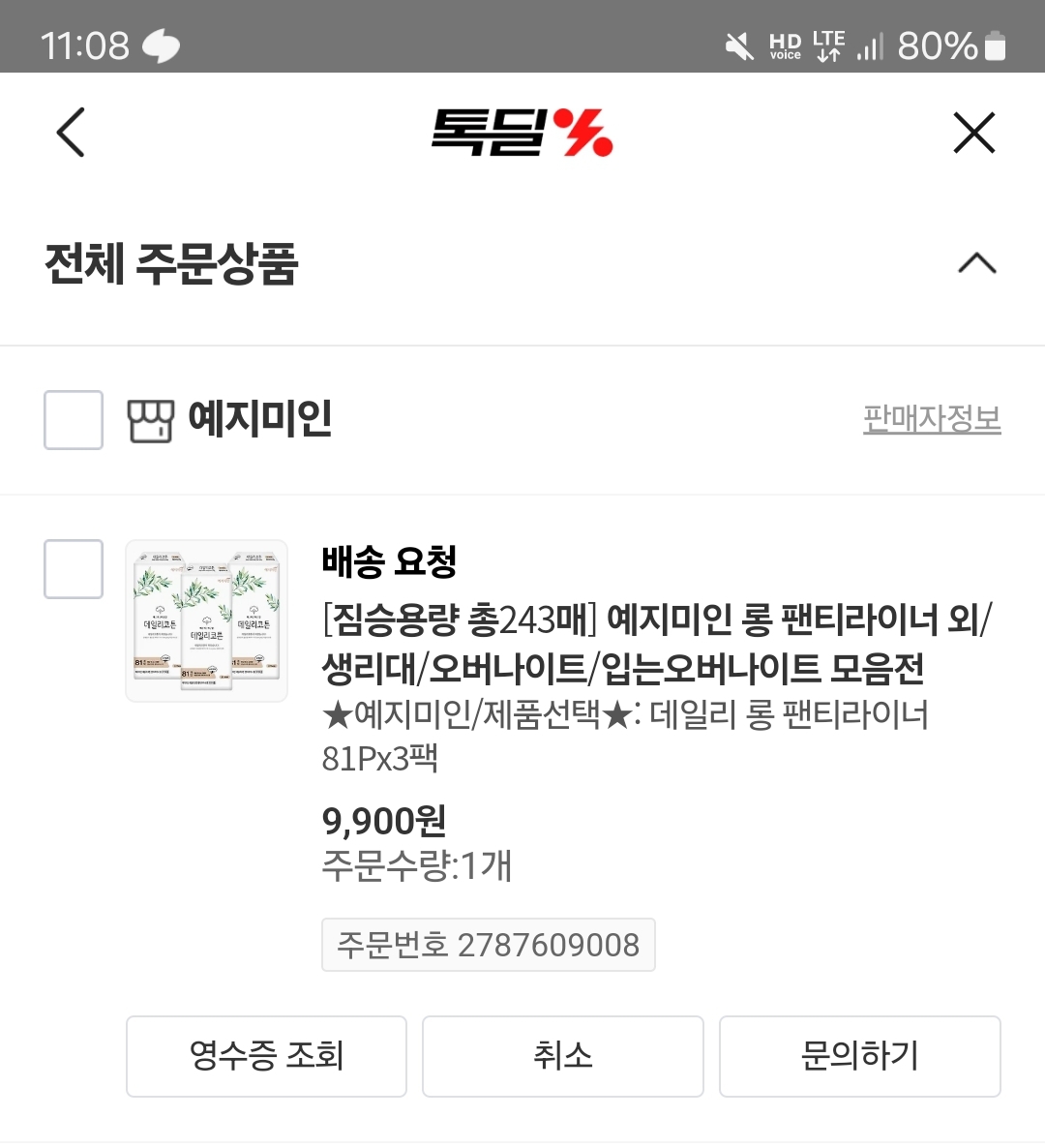Go back using the left arrow
This screenshot has width=1045, height=1148.
tap(71, 133)
